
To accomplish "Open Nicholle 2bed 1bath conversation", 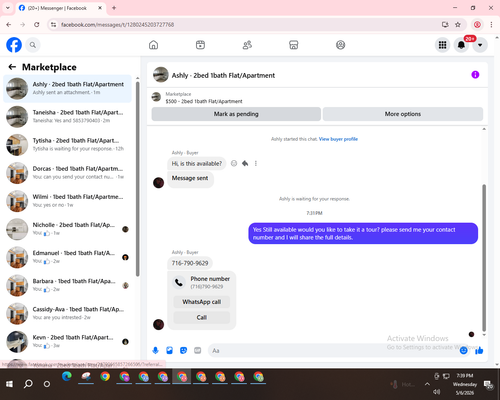I will (67, 229).
